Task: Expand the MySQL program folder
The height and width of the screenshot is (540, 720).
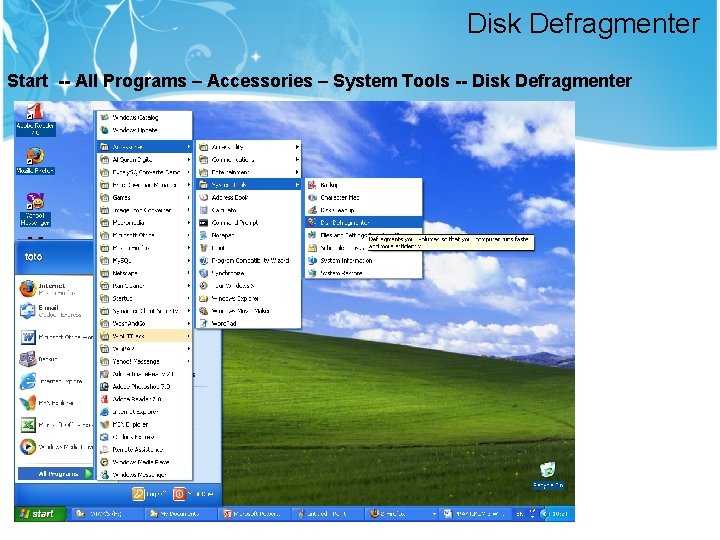Action: [x=145, y=260]
